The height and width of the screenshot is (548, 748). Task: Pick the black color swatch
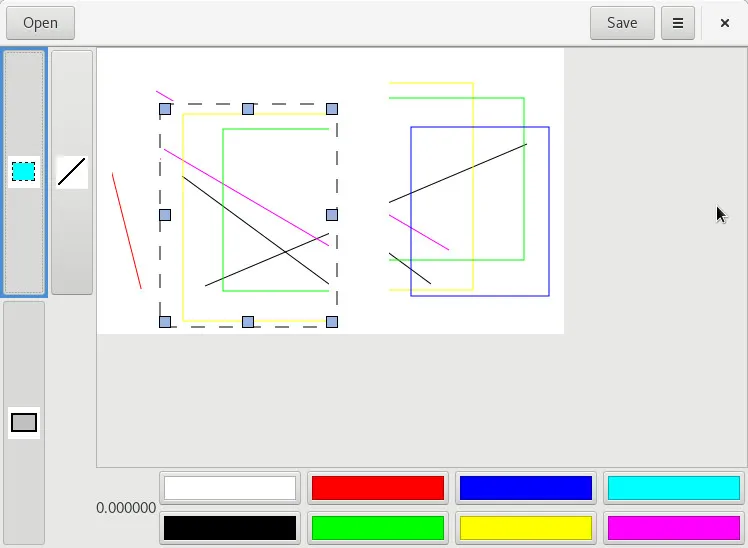230,528
